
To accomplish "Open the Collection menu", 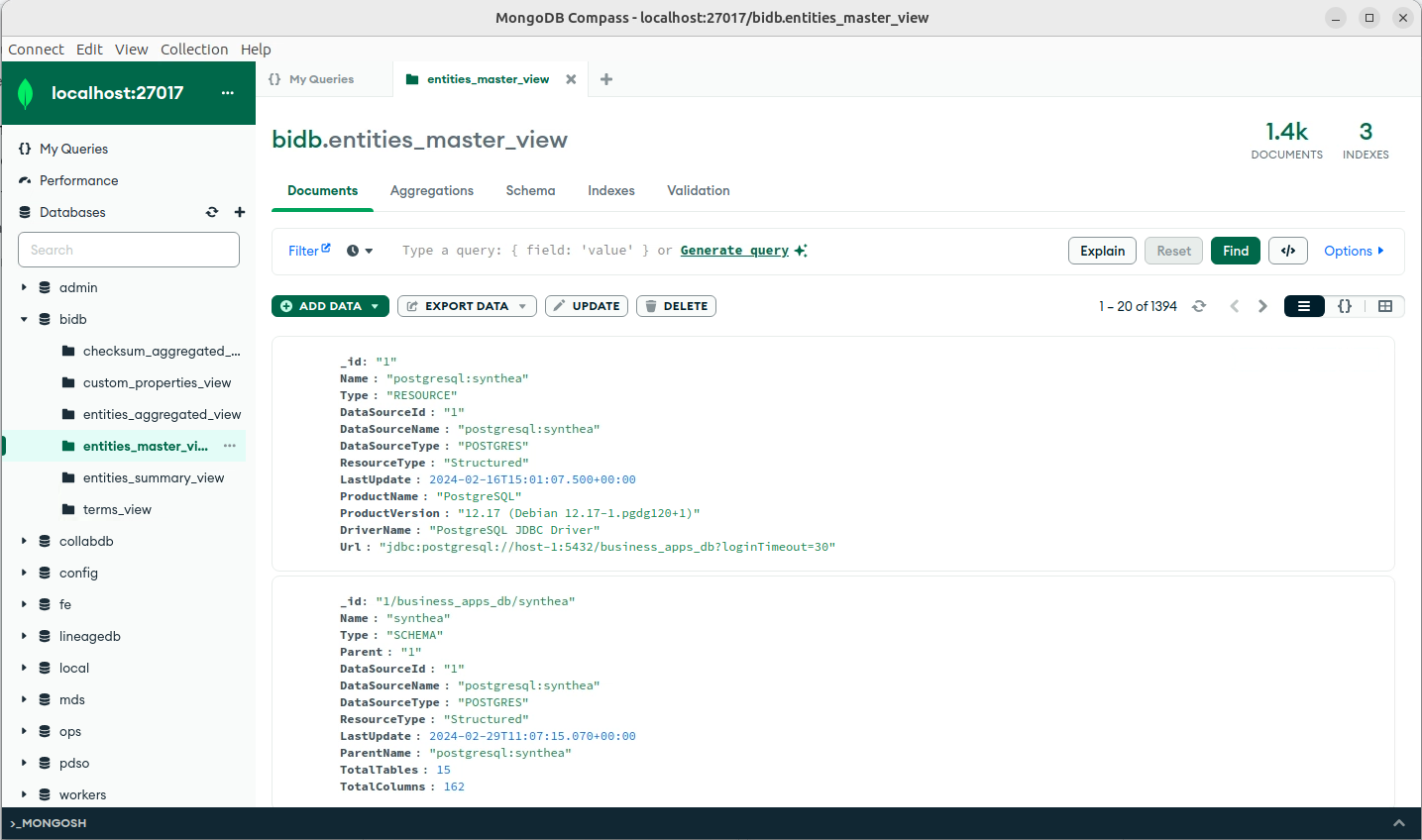I will point(194,50).
